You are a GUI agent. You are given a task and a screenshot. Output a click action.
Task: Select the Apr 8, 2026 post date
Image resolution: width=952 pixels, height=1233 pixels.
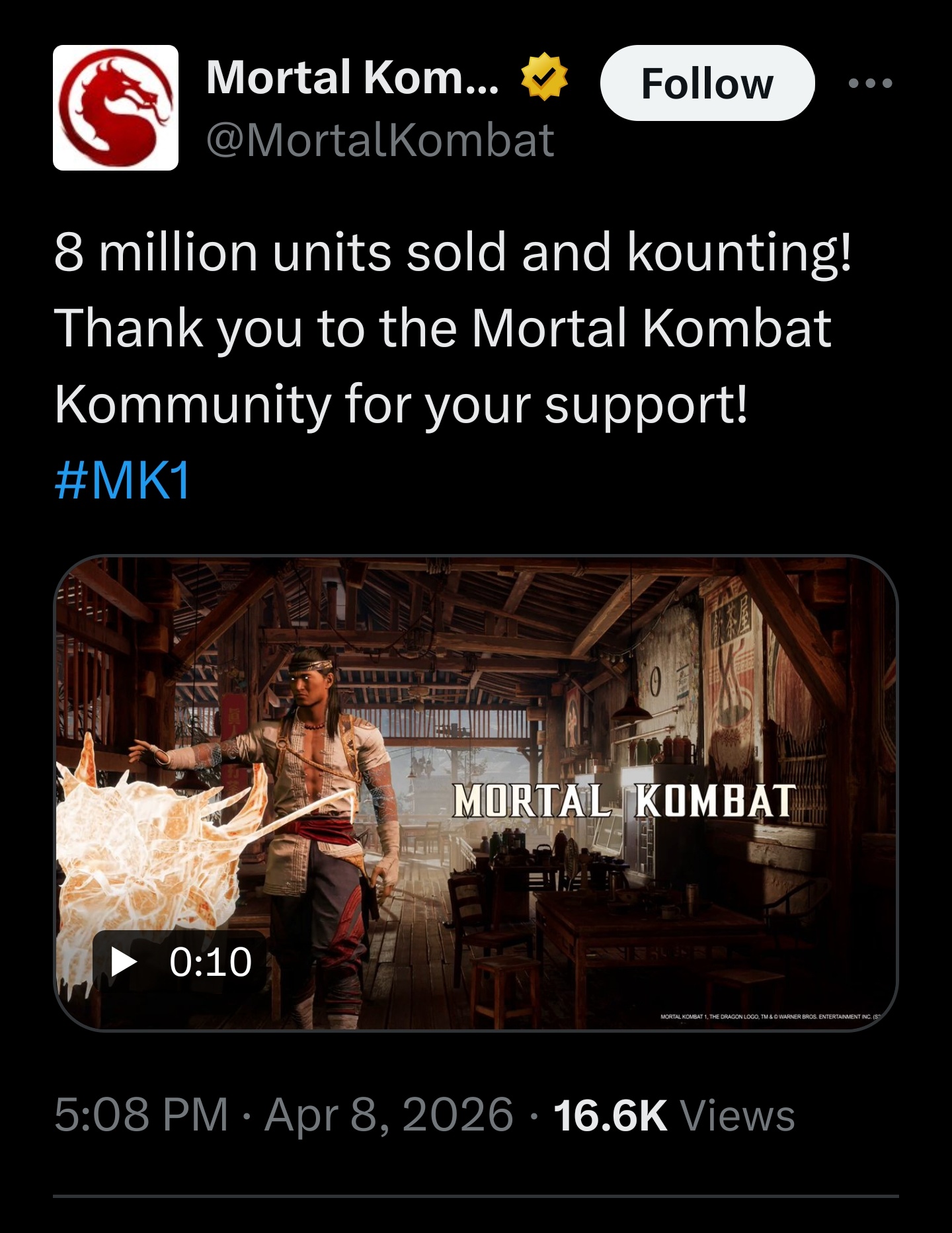(x=389, y=1115)
